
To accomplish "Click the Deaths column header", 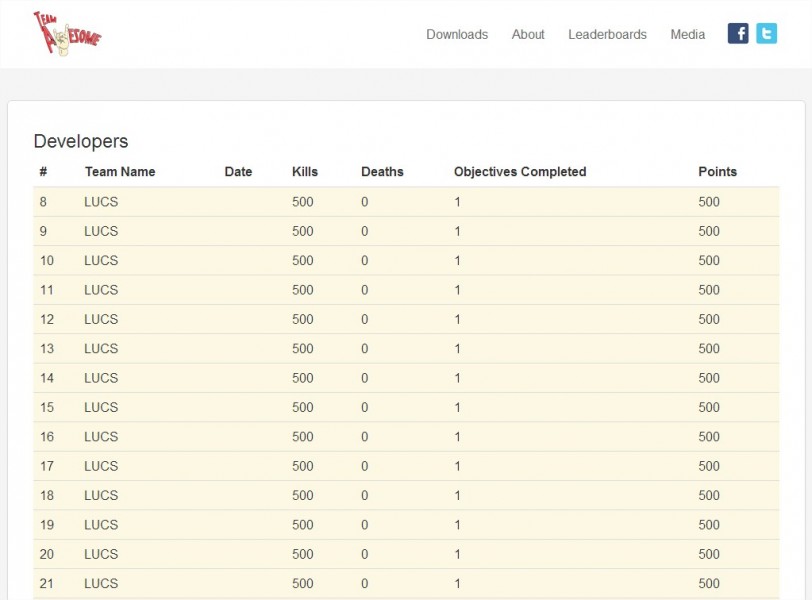I will pyautogui.click(x=382, y=172).
